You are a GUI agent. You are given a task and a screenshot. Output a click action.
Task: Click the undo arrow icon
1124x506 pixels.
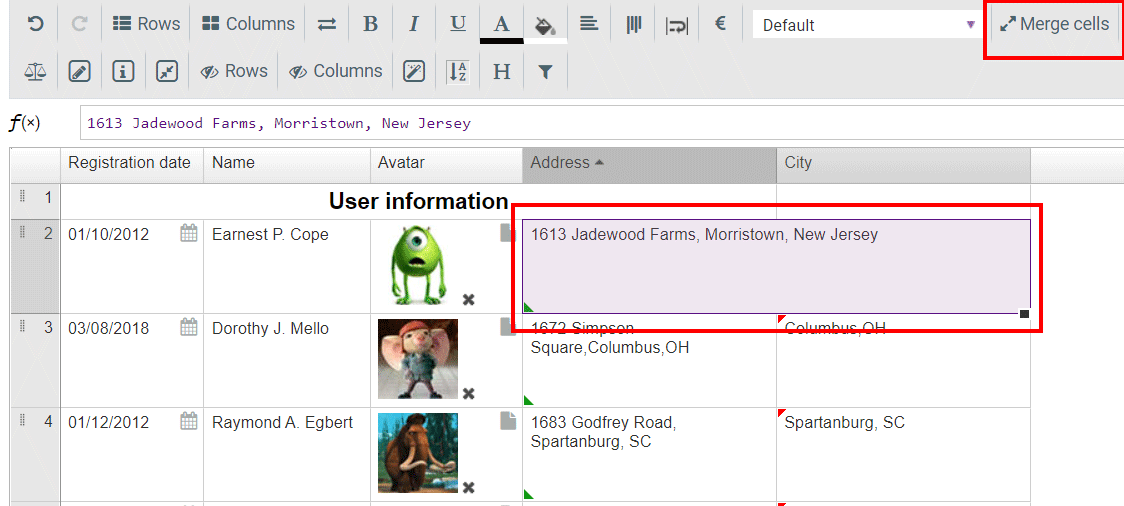coord(35,24)
